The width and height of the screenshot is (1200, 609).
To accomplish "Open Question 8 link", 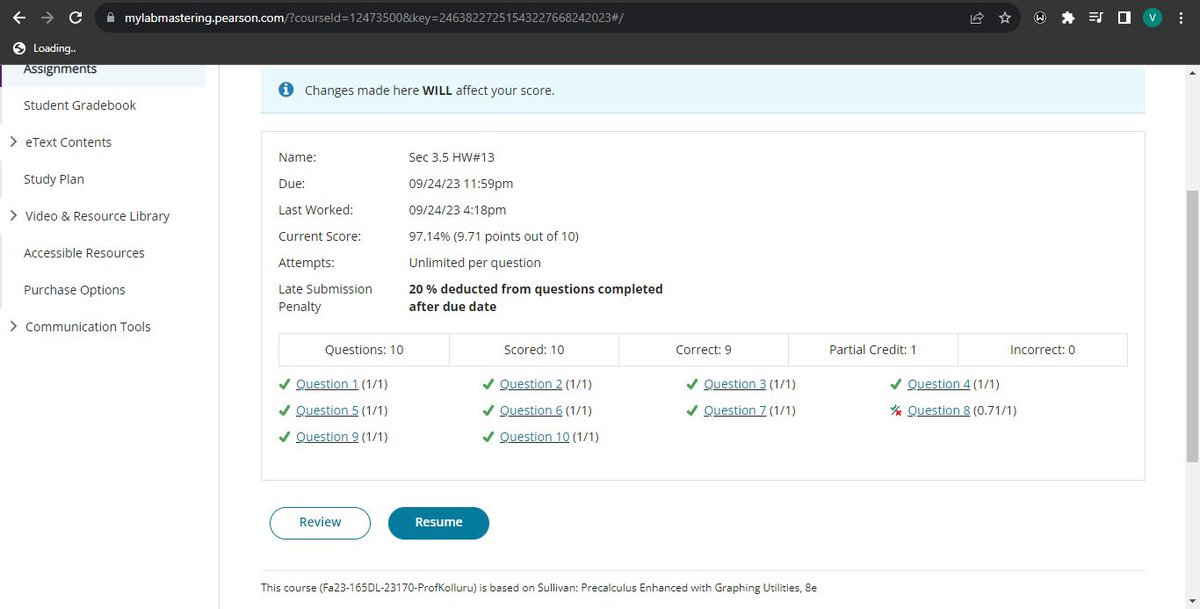I will (x=939, y=411).
